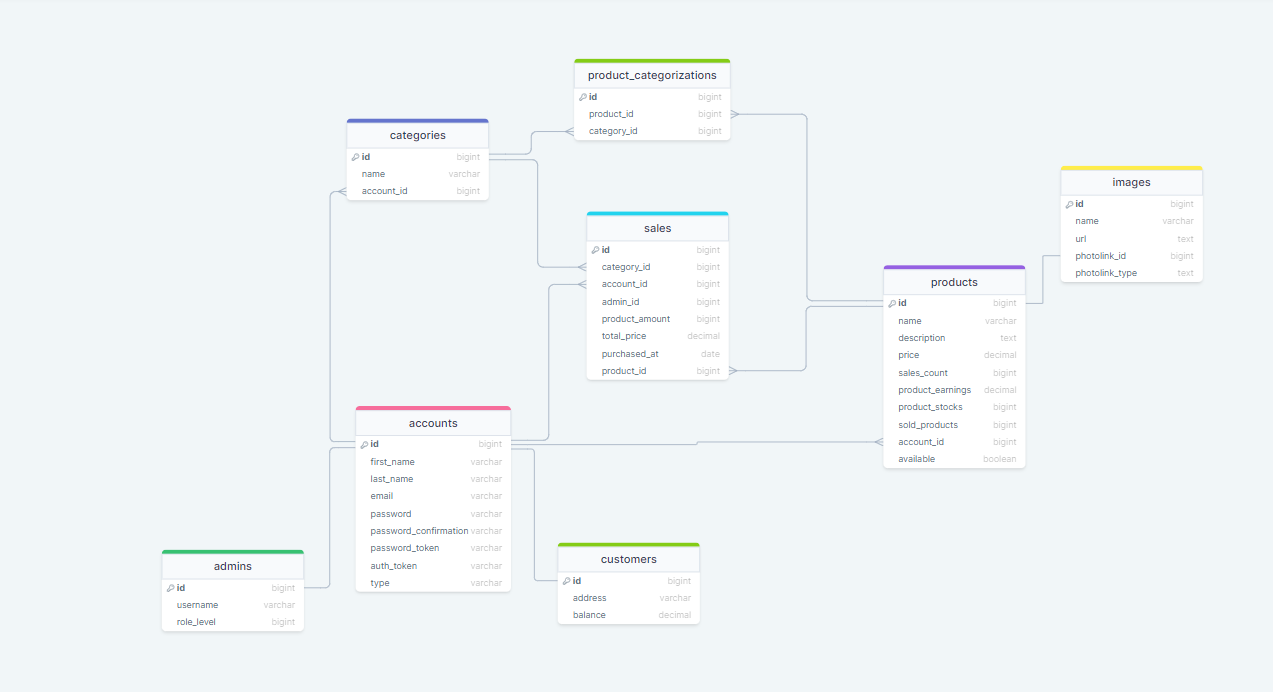
Task: Click the yellow strip above images table
Action: 1131,169
